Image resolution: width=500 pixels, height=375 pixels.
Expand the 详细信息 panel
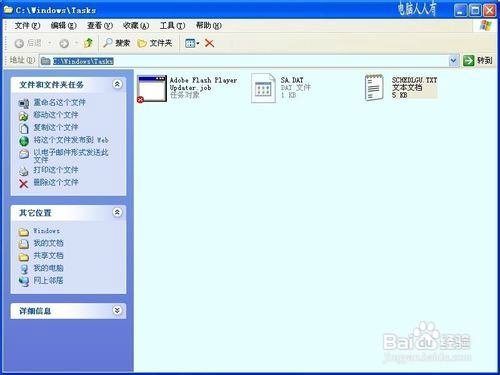pos(117,310)
